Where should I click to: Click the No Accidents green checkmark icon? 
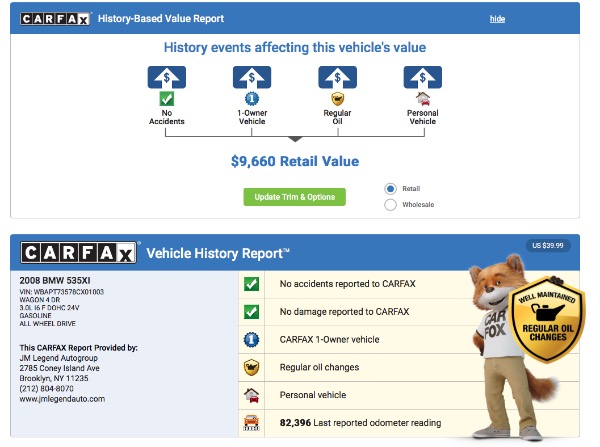[x=166, y=99]
